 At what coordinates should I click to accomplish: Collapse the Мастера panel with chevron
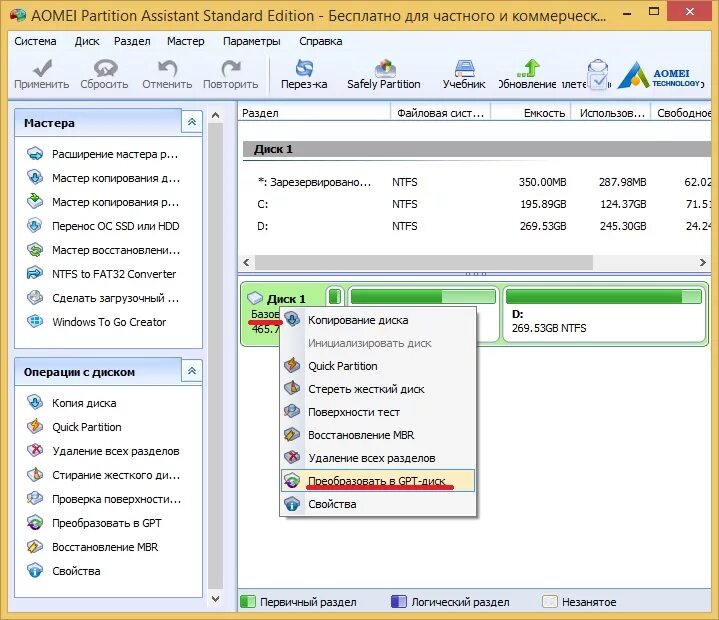tap(192, 122)
